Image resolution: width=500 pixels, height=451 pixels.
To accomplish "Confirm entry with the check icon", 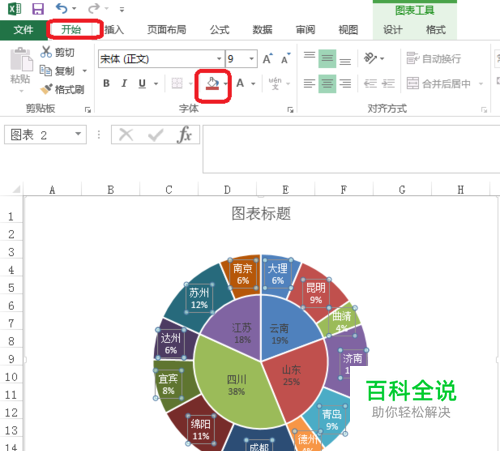I will [x=155, y=135].
